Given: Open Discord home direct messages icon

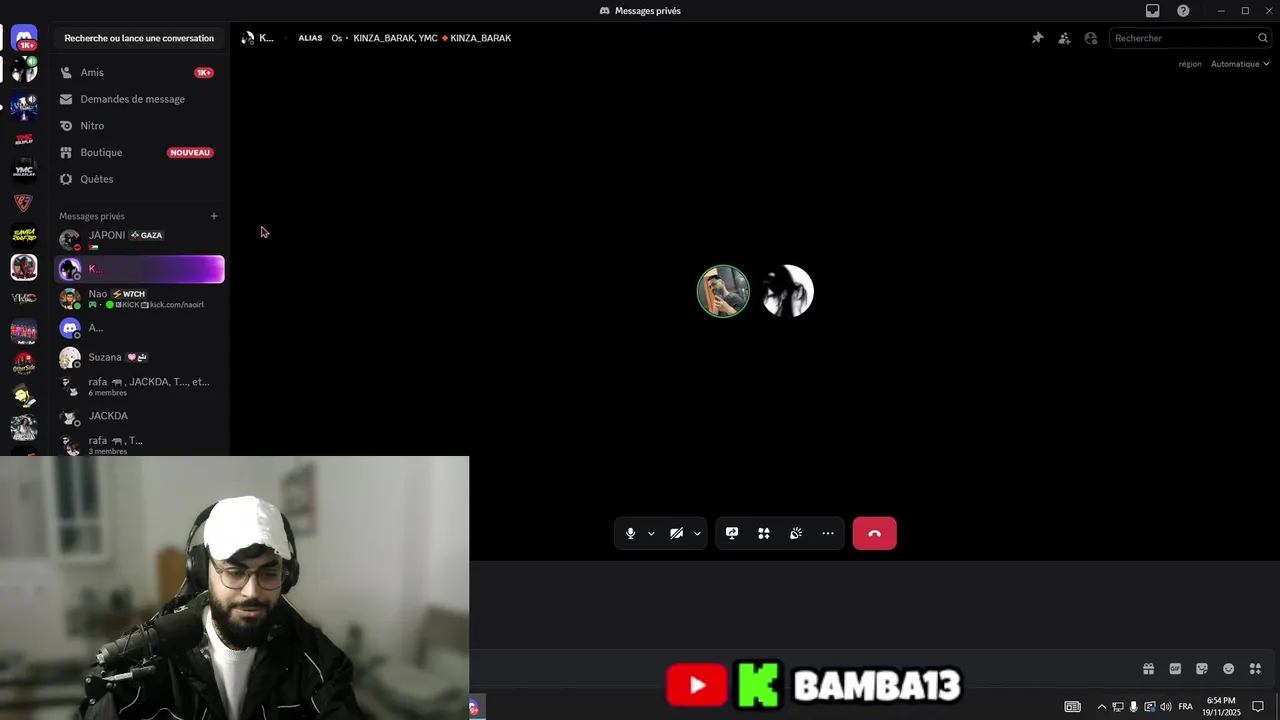Looking at the screenshot, I should 24,38.
